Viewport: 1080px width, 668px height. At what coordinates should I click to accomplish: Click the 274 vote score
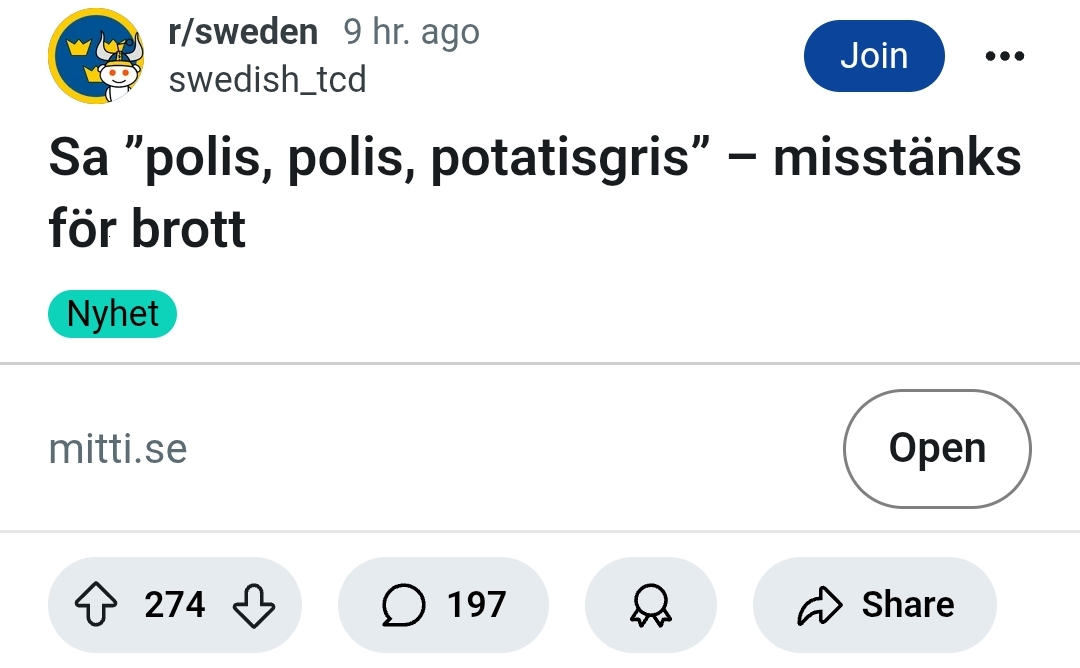[x=174, y=605]
